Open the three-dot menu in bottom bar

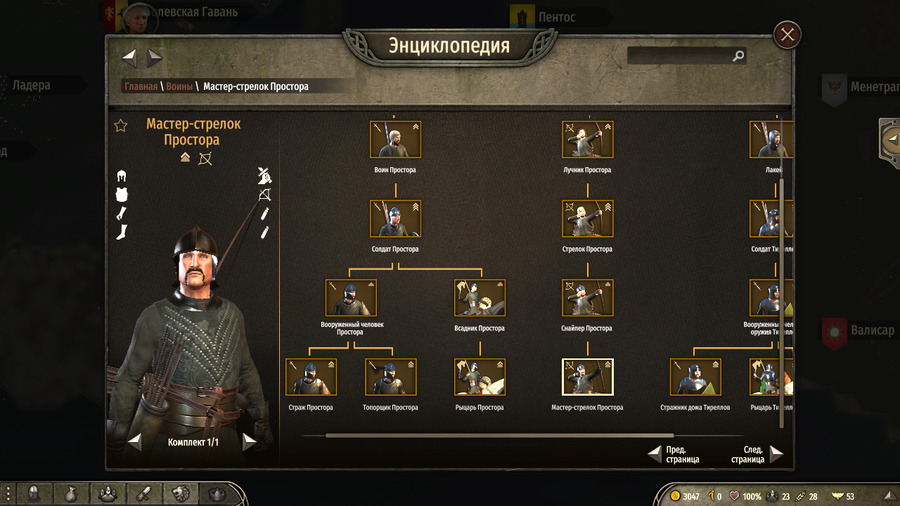(8, 494)
